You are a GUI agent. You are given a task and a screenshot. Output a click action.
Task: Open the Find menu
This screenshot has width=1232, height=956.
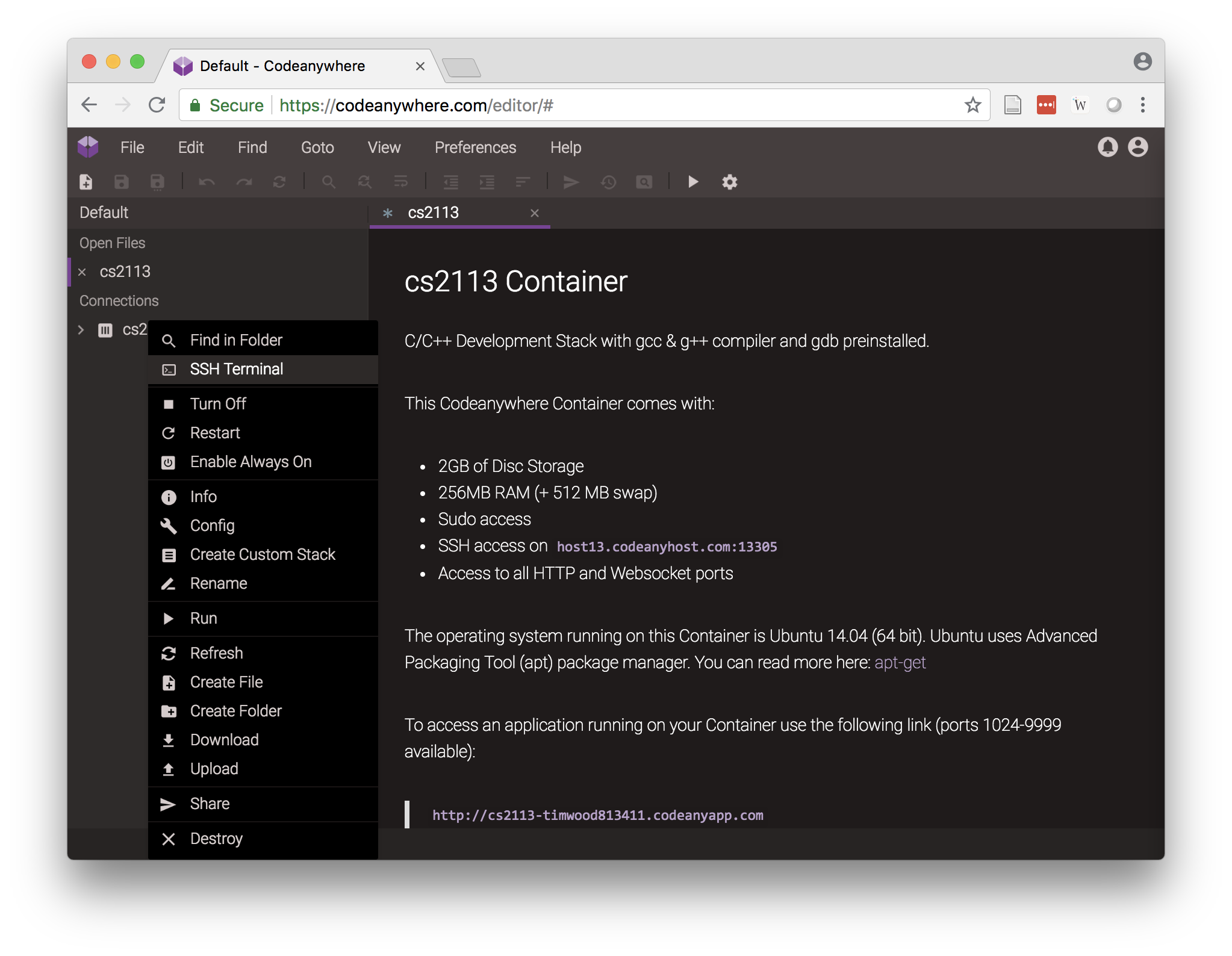pyautogui.click(x=252, y=147)
